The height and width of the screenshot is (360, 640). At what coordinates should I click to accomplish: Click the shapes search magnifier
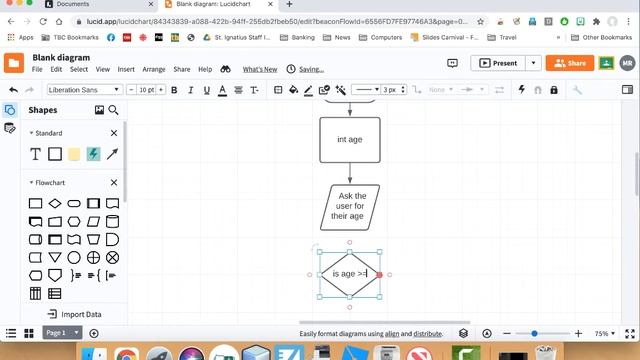pos(113,110)
